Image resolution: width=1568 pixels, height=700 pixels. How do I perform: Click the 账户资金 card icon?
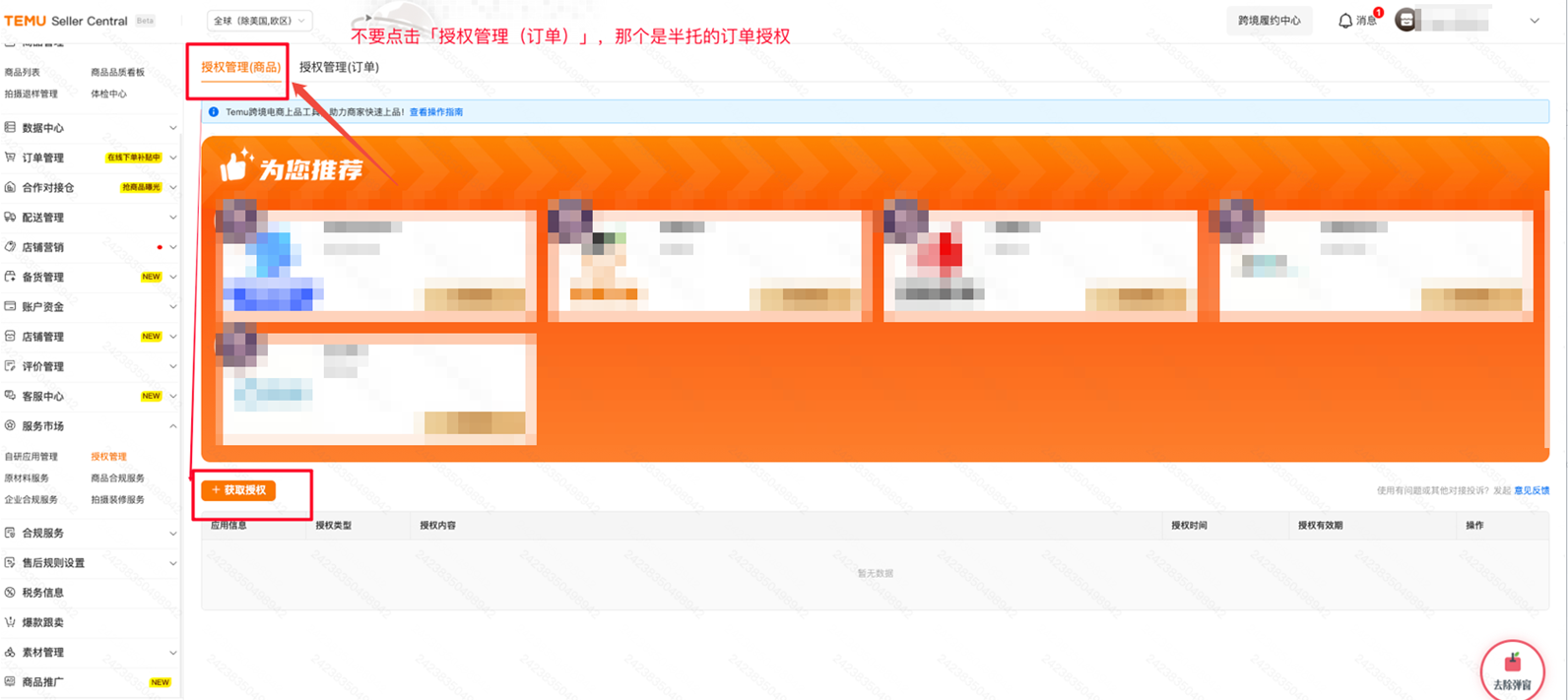(10, 306)
